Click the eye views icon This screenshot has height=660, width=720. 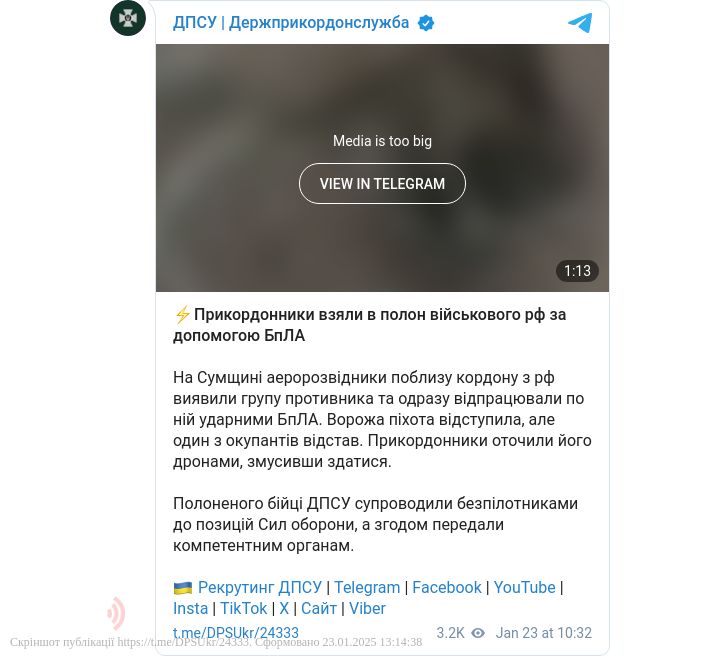[x=478, y=633]
